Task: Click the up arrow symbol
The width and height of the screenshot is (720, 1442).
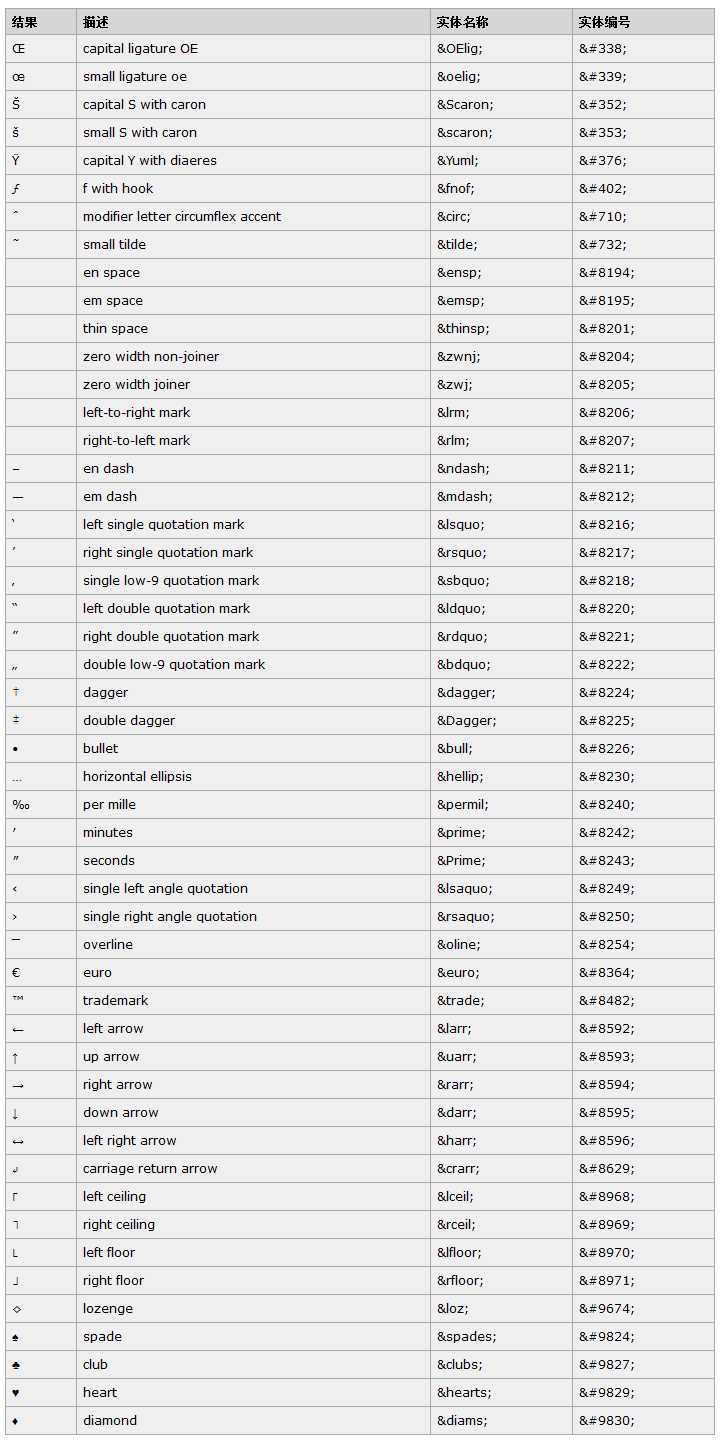Action: click(x=16, y=1057)
